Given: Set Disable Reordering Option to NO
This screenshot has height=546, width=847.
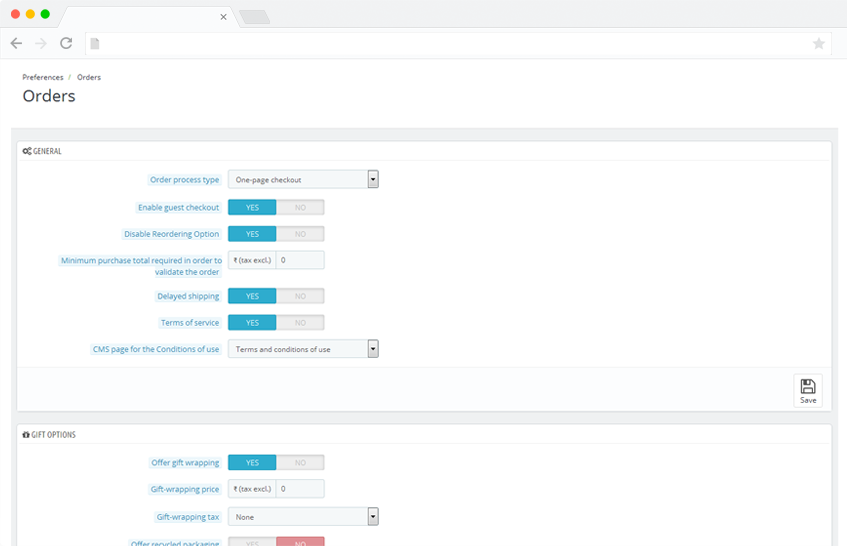Looking at the screenshot, I should [x=300, y=234].
